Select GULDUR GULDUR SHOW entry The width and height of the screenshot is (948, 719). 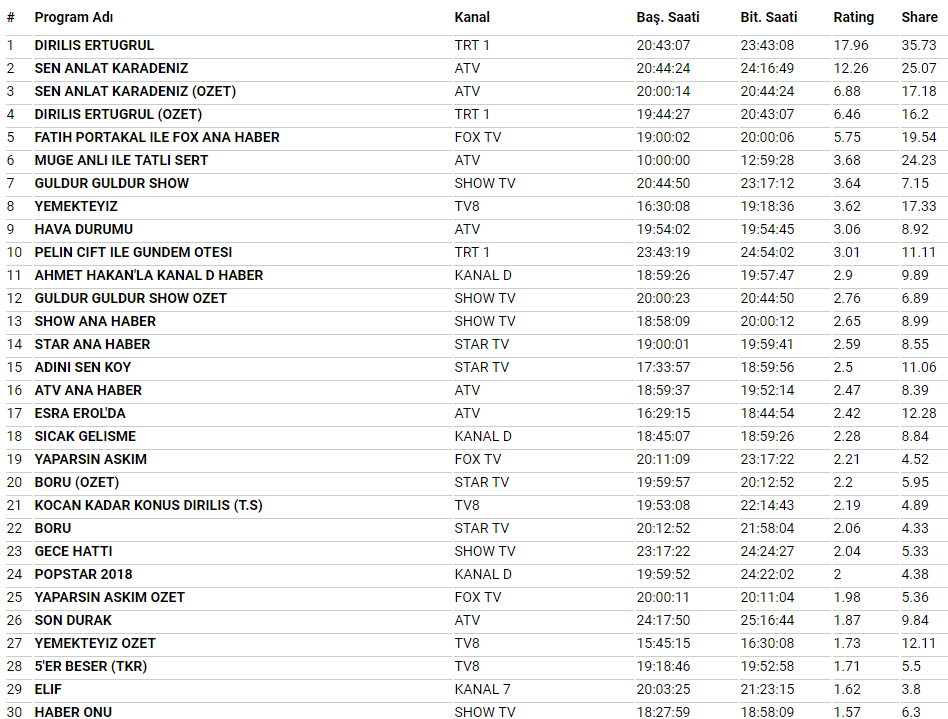point(111,183)
